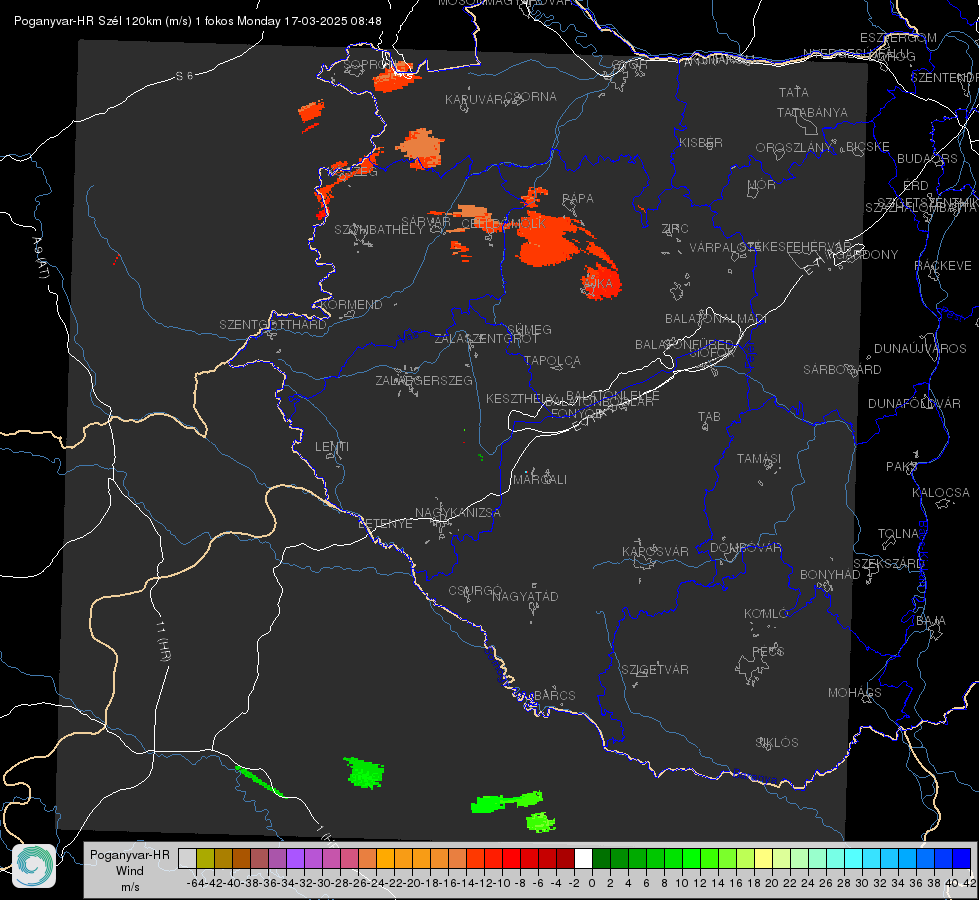Click the MOHÁCS town label

coord(855,693)
